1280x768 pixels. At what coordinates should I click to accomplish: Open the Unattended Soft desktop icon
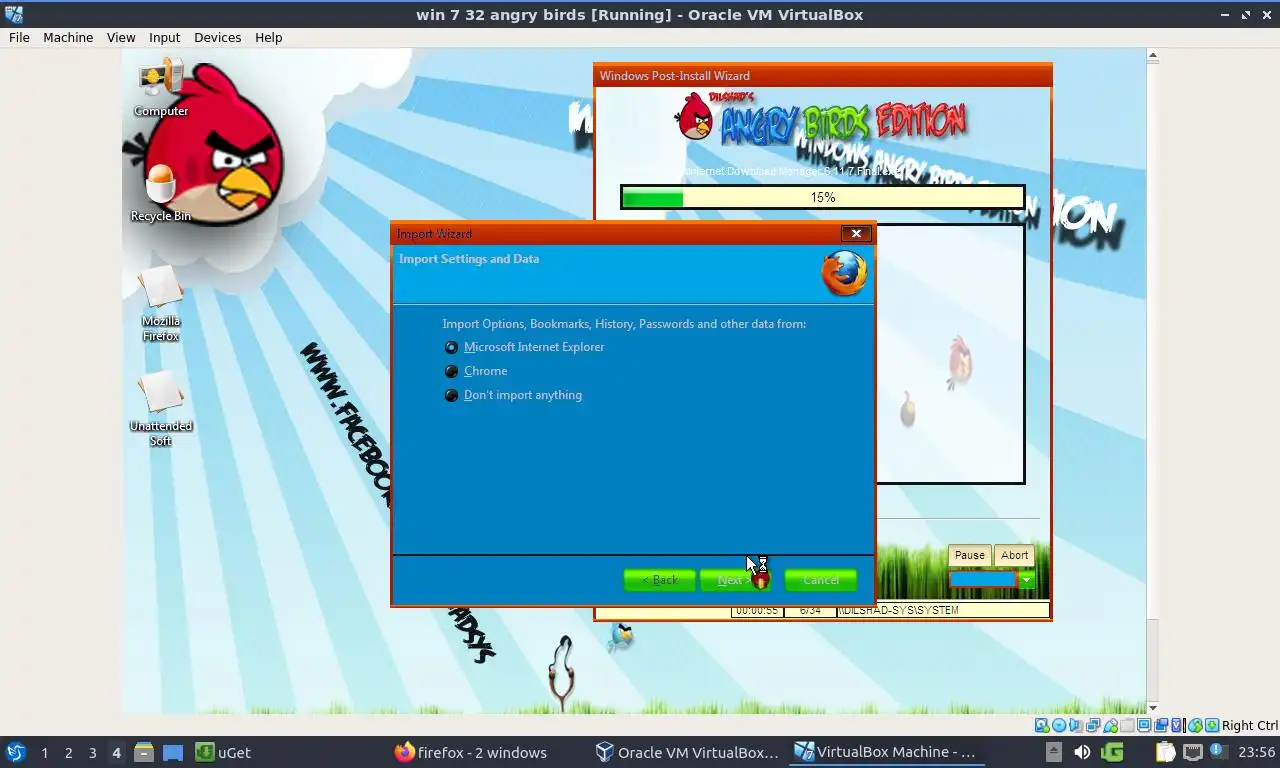[x=161, y=409]
